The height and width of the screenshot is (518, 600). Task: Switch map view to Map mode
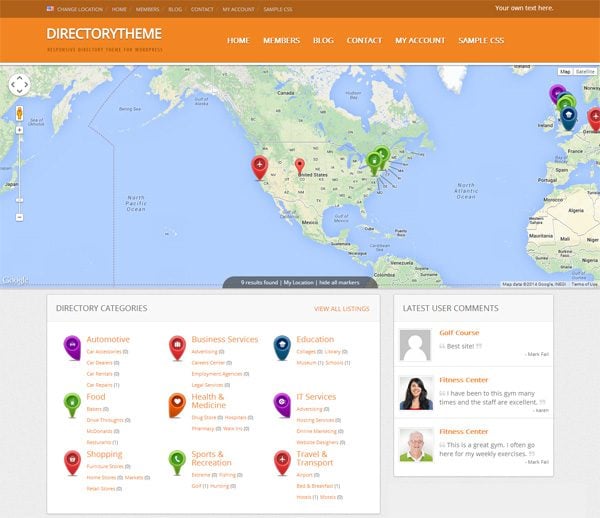pos(565,72)
